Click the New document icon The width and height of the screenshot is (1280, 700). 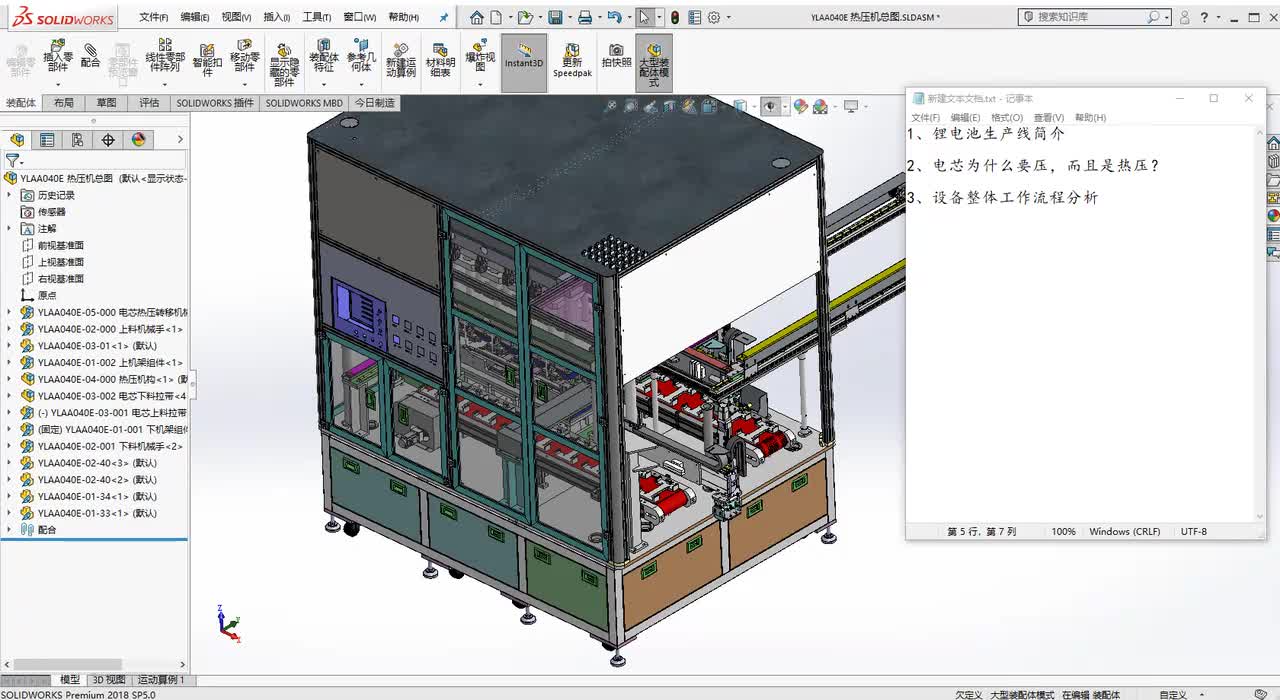(x=495, y=17)
